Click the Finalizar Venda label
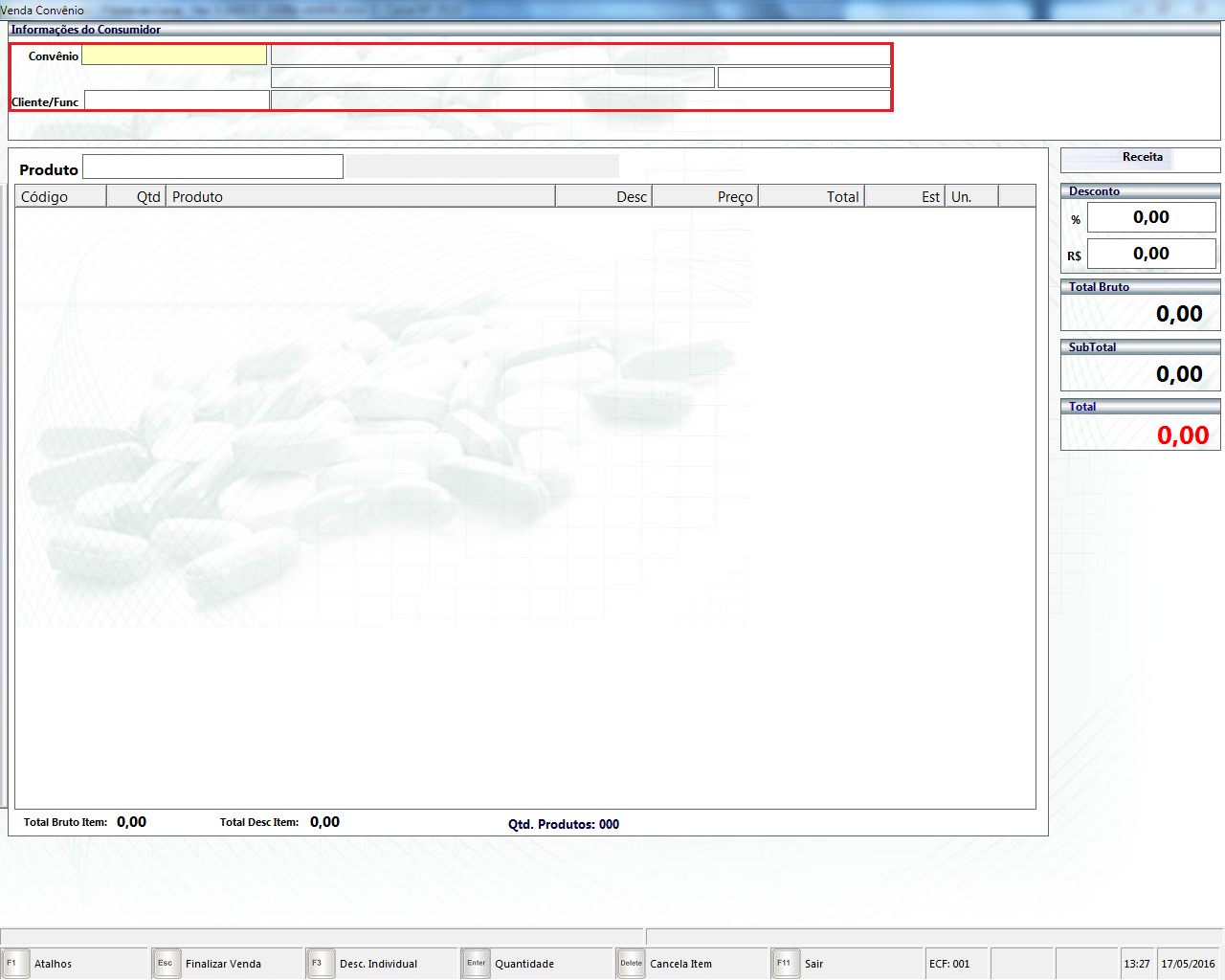The height and width of the screenshot is (980, 1225). coord(223,964)
